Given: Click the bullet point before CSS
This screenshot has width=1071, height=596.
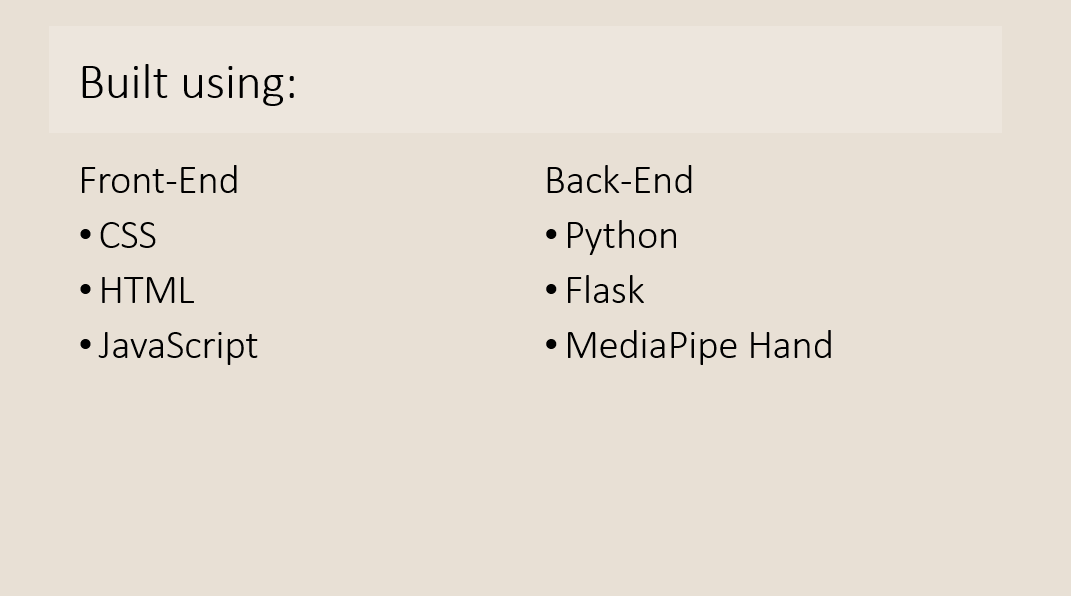Looking at the screenshot, I should tap(85, 236).
